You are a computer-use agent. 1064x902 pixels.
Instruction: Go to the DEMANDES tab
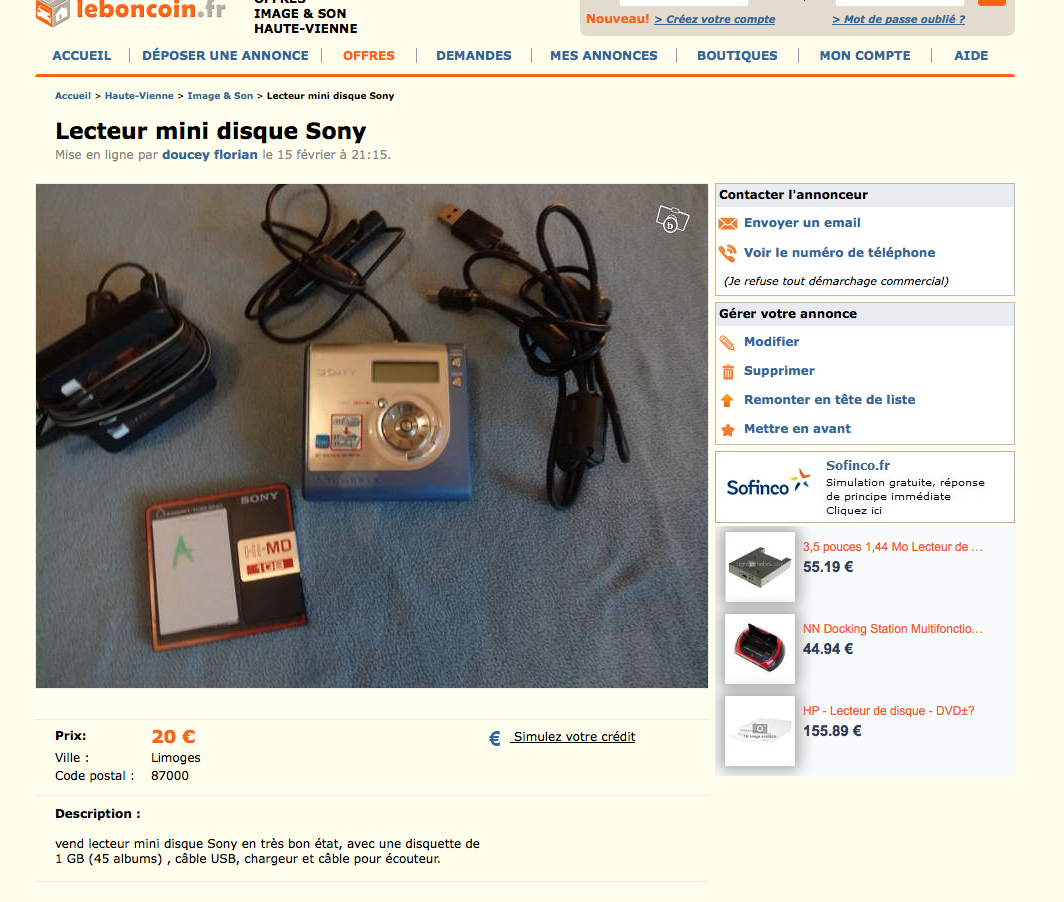tap(474, 56)
